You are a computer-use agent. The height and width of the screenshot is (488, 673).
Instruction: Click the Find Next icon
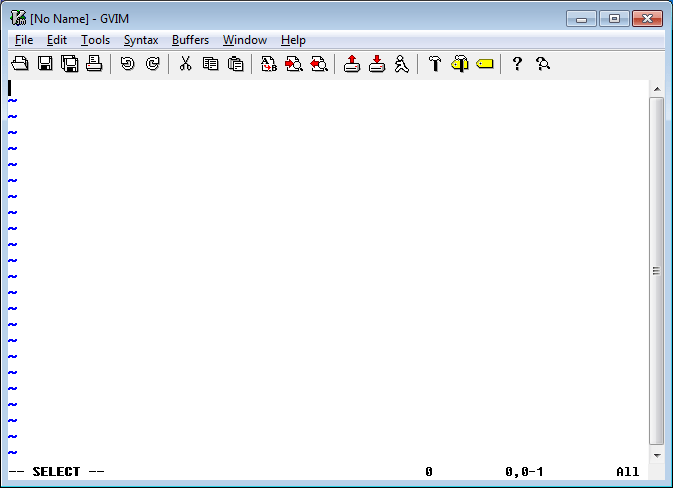294,64
